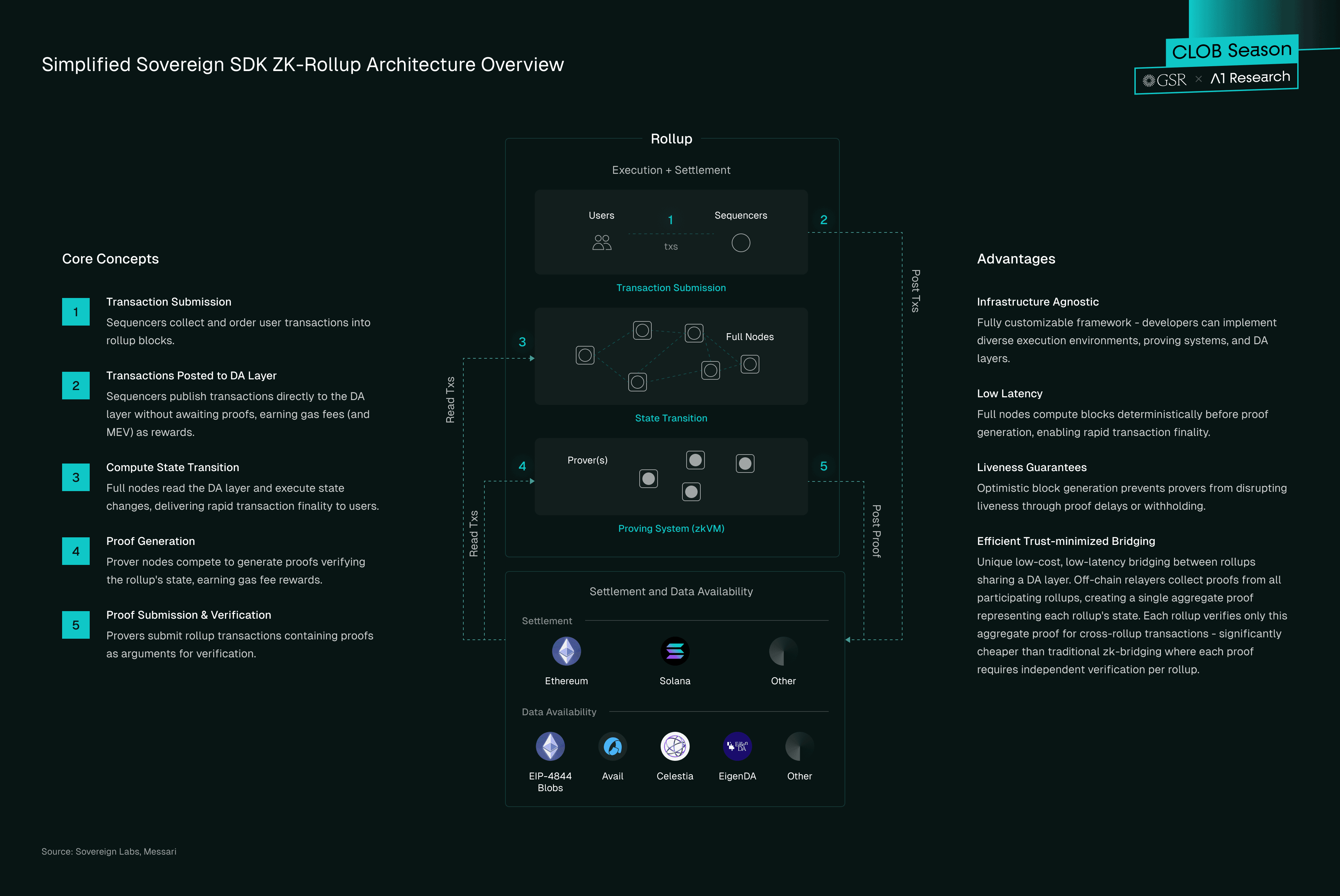This screenshot has height=896, width=1340.
Task: Click the Sequencers circle icon
Action: (741, 243)
